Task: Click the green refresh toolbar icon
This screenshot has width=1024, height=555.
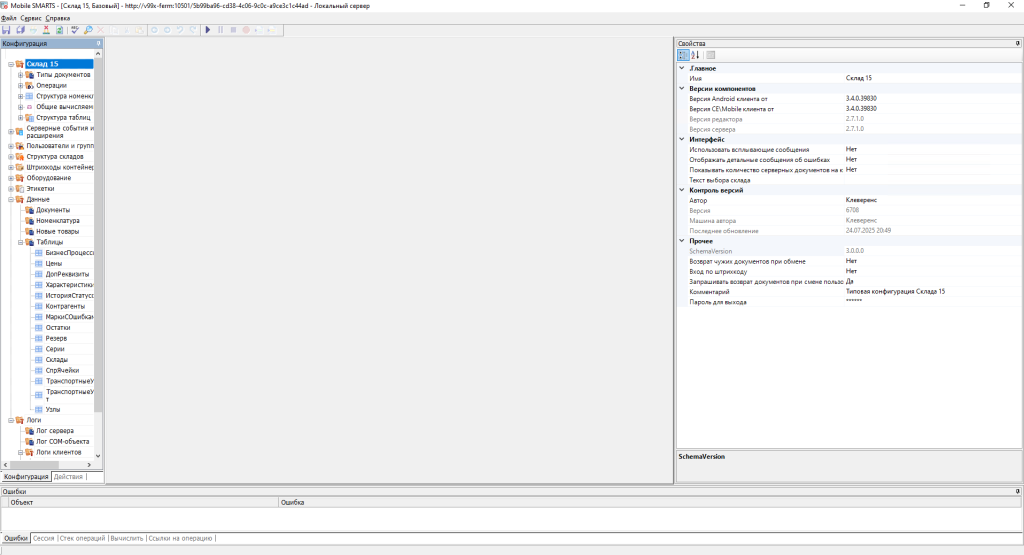Action: pyautogui.click(x=59, y=30)
